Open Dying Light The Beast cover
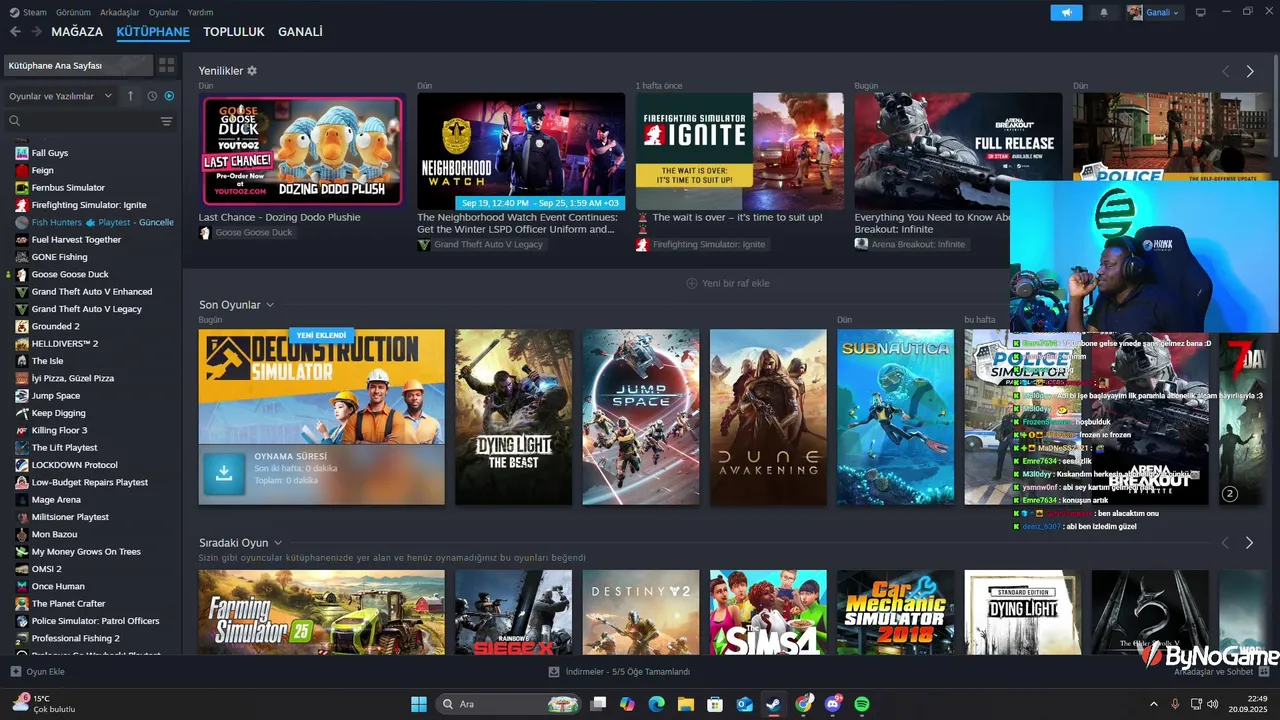Image resolution: width=1280 pixels, height=720 pixels. point(514,417)
